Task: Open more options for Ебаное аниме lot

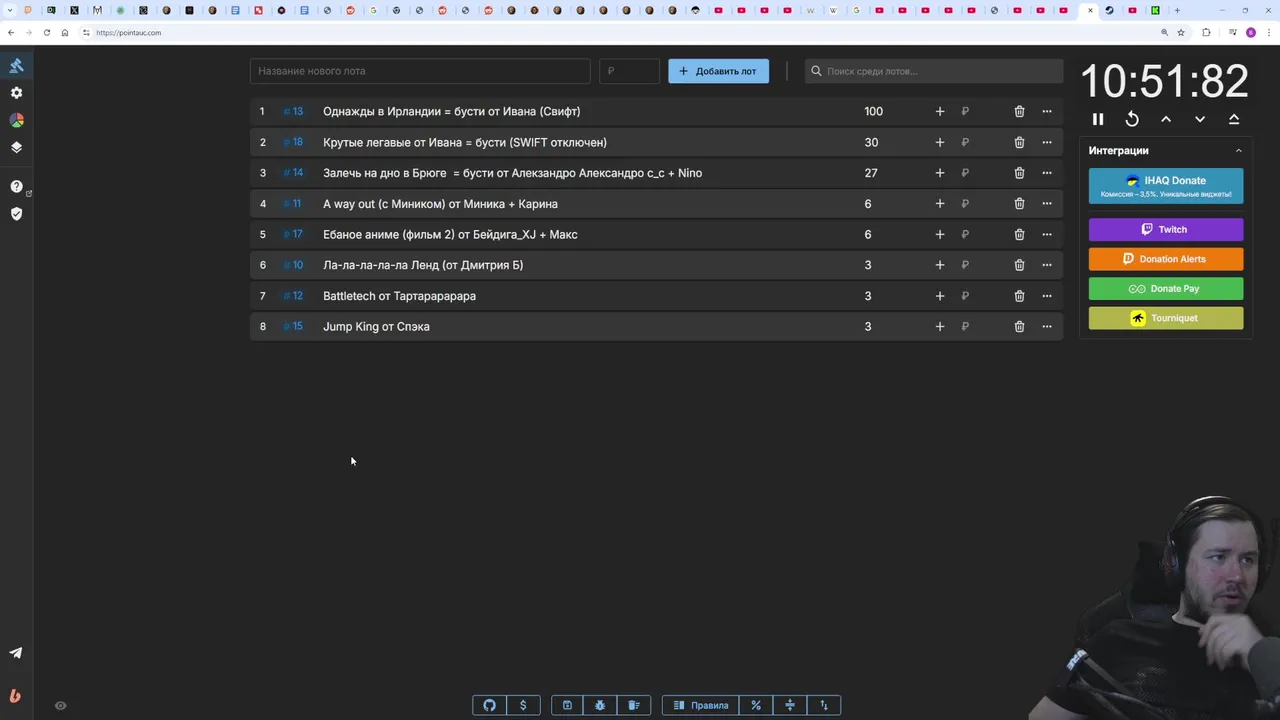Action: [1046, 234]
